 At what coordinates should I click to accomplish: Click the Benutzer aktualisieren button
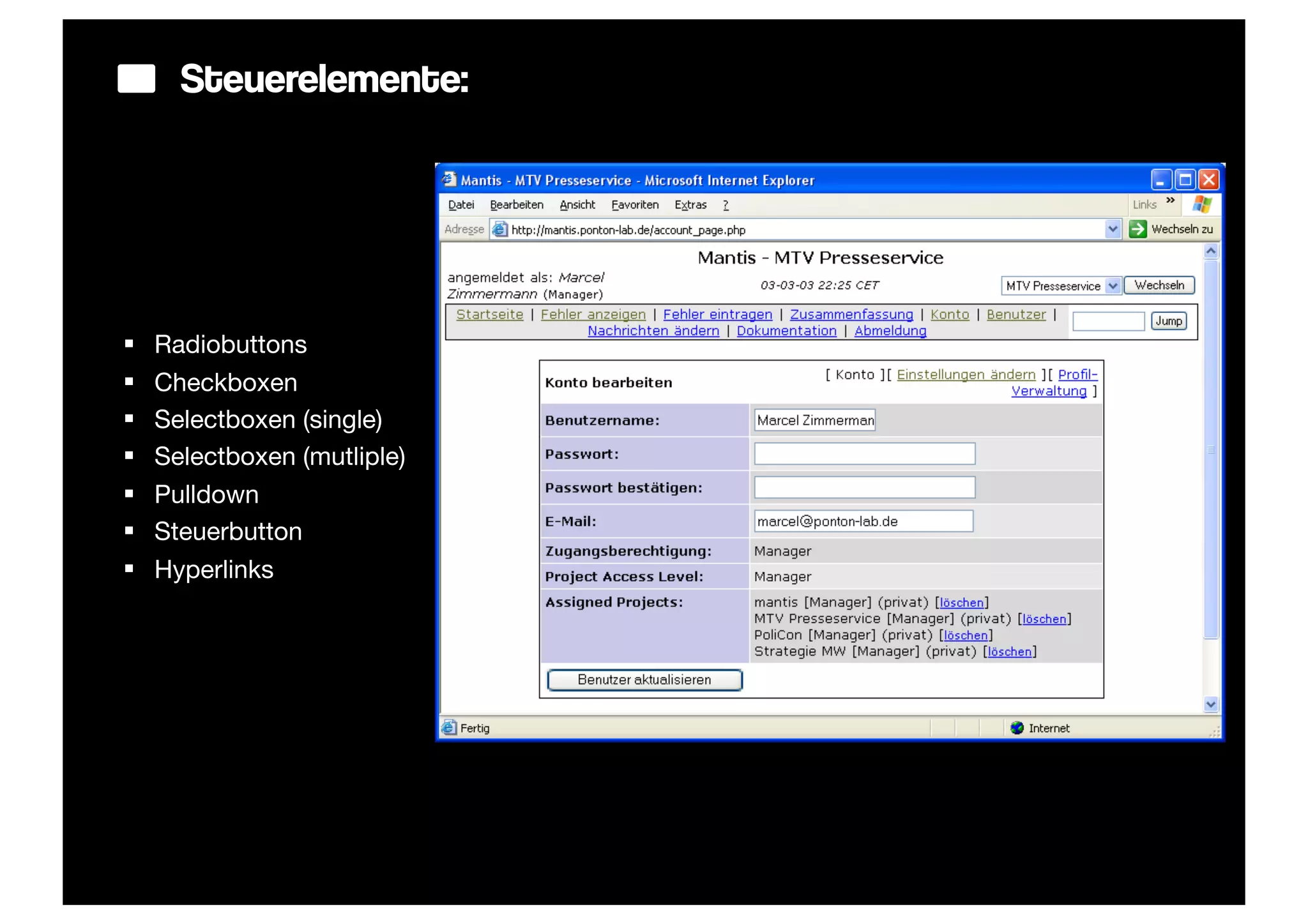click(644, 679)
